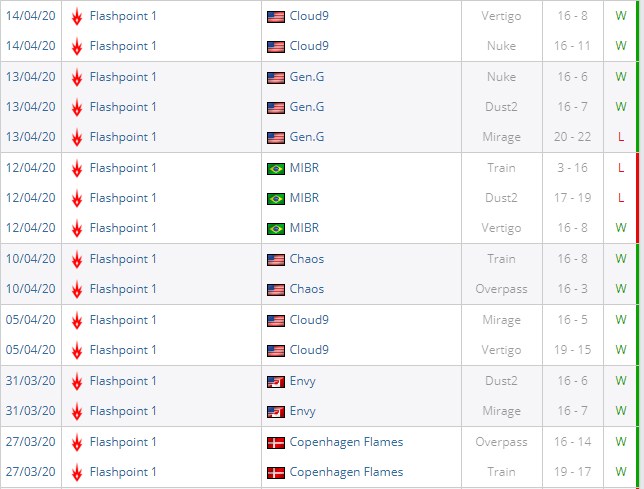Viewport: 644px width, 489px height.
Task: Click US flag beside Cloud9 in 19 - 15 row
Action: coord(276,350)
